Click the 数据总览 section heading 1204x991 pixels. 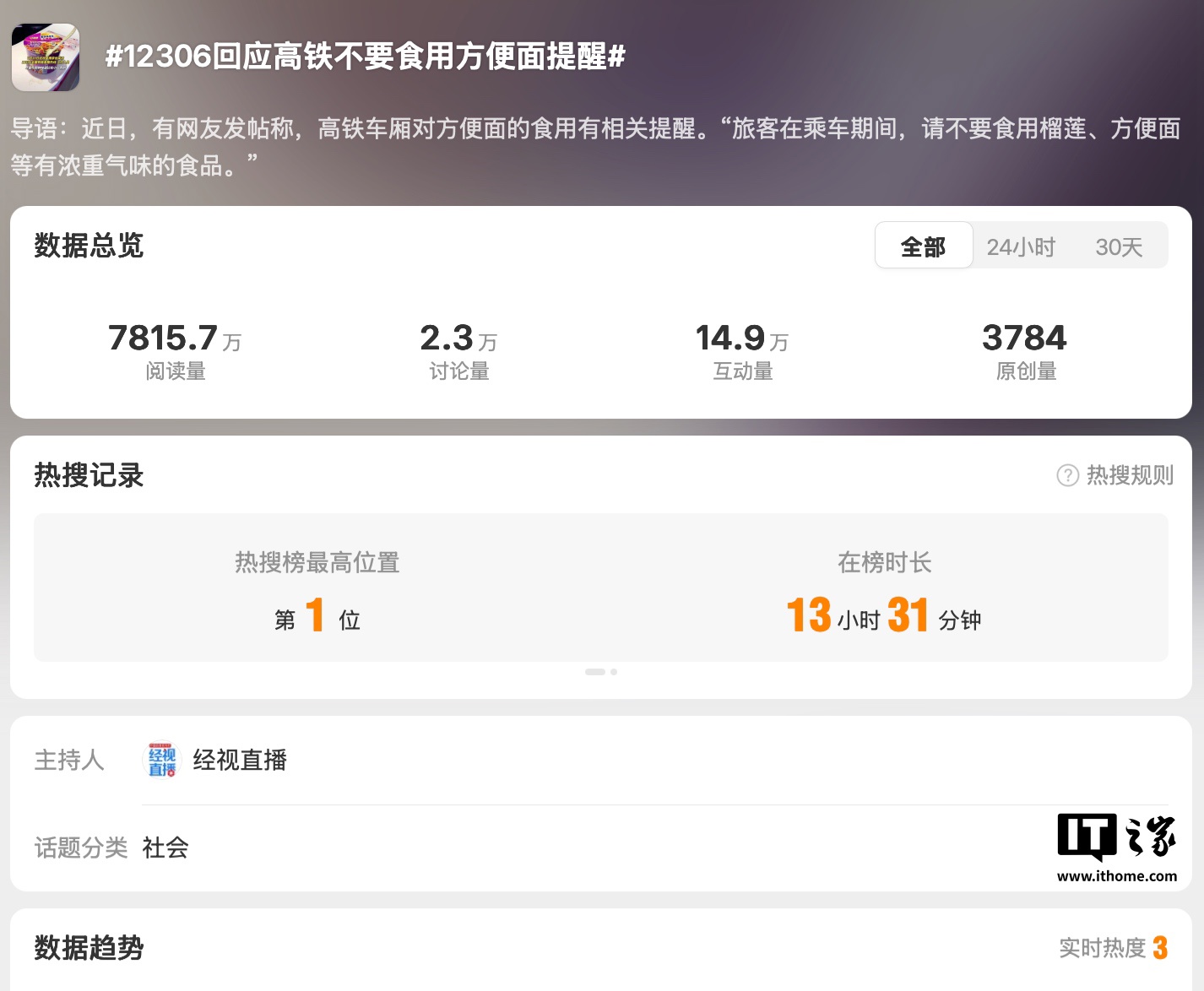tap(89, 246)
